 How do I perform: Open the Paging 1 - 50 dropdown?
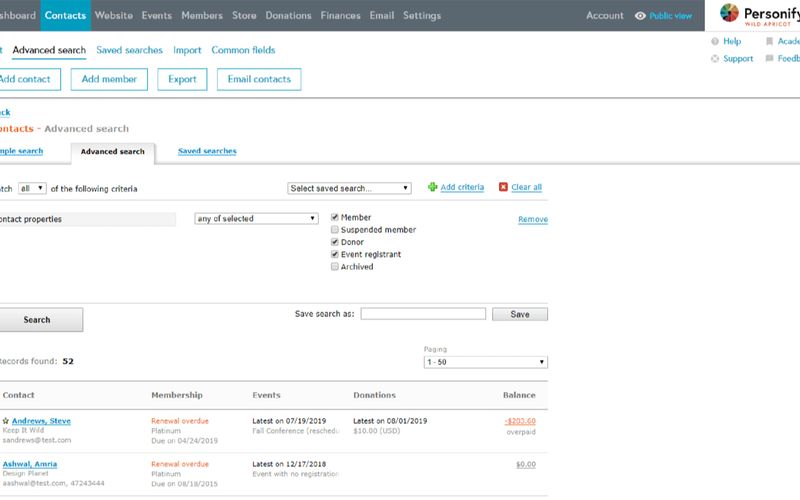[486, 362]
